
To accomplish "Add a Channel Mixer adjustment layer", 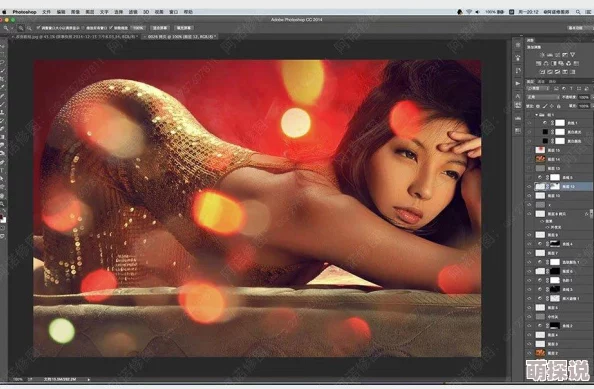I will [x=569, y=63].
